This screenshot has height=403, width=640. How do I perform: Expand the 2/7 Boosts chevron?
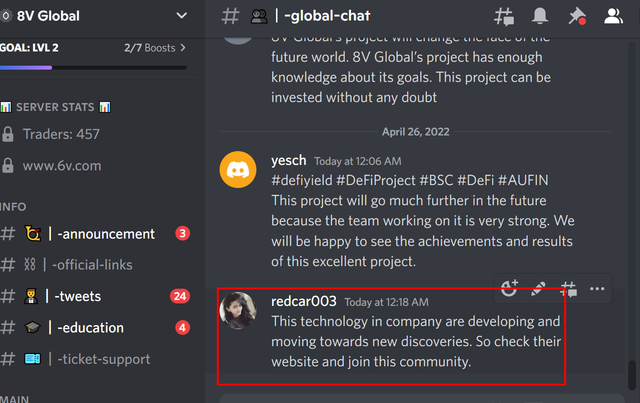point(183,48)
